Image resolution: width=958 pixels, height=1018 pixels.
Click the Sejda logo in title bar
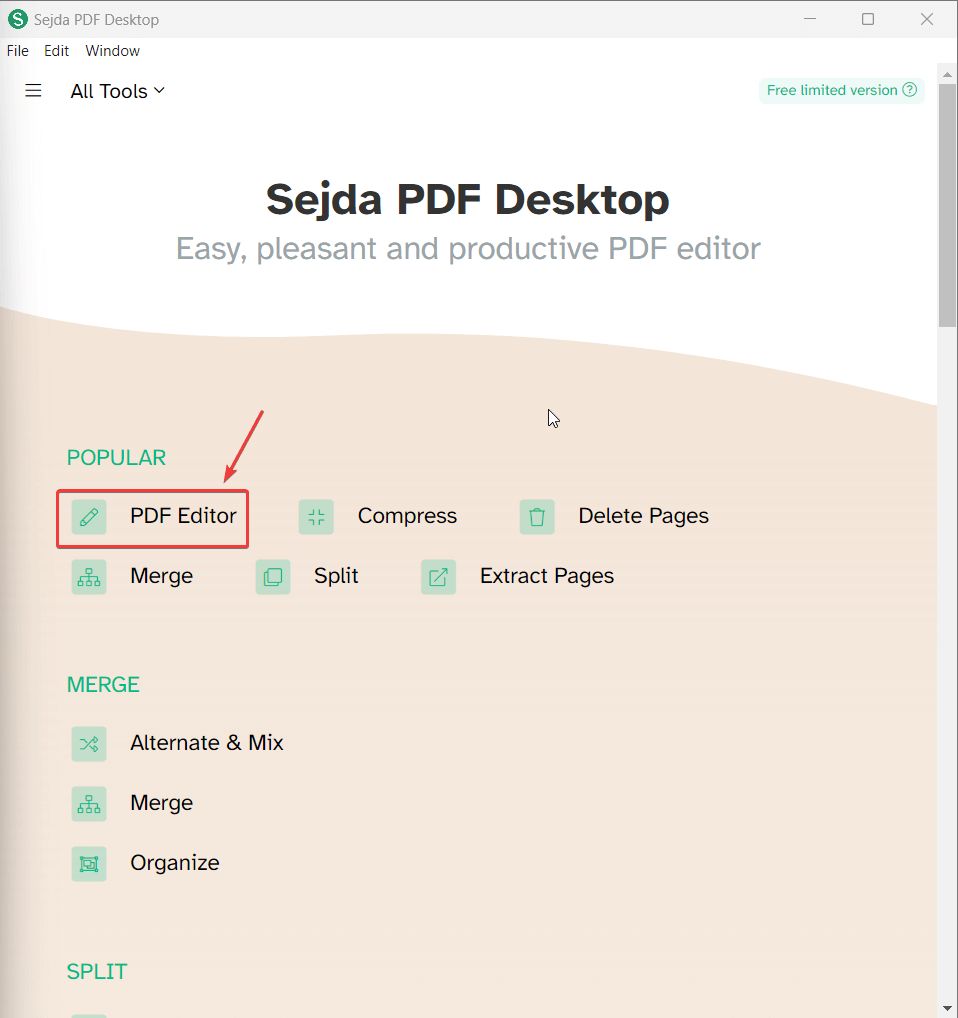click(x=18, y=19)
